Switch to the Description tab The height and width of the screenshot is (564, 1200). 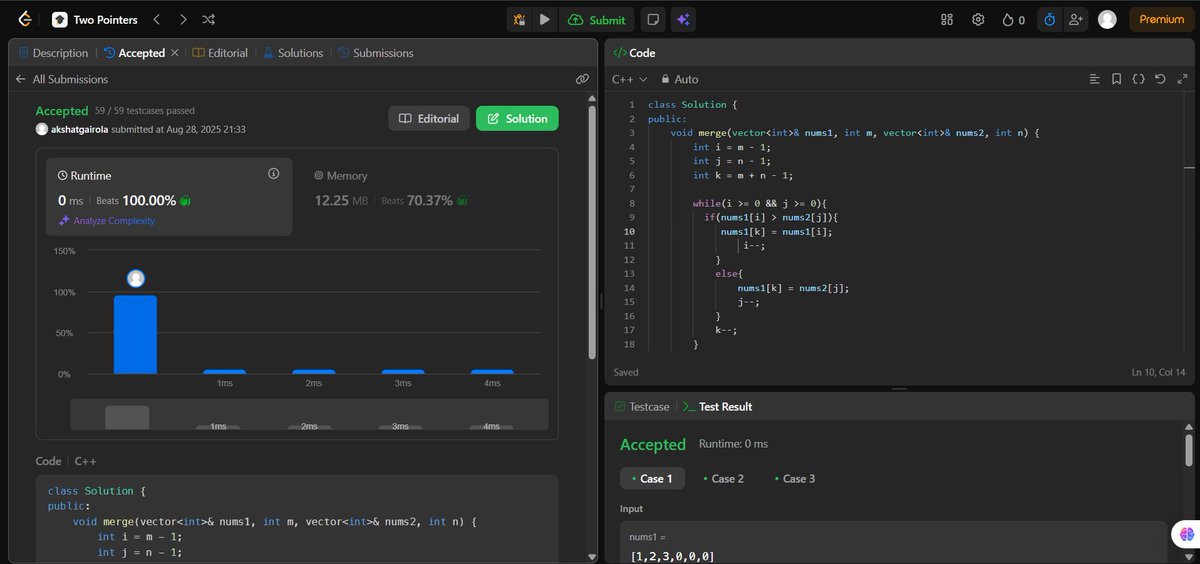coord(53,53)
